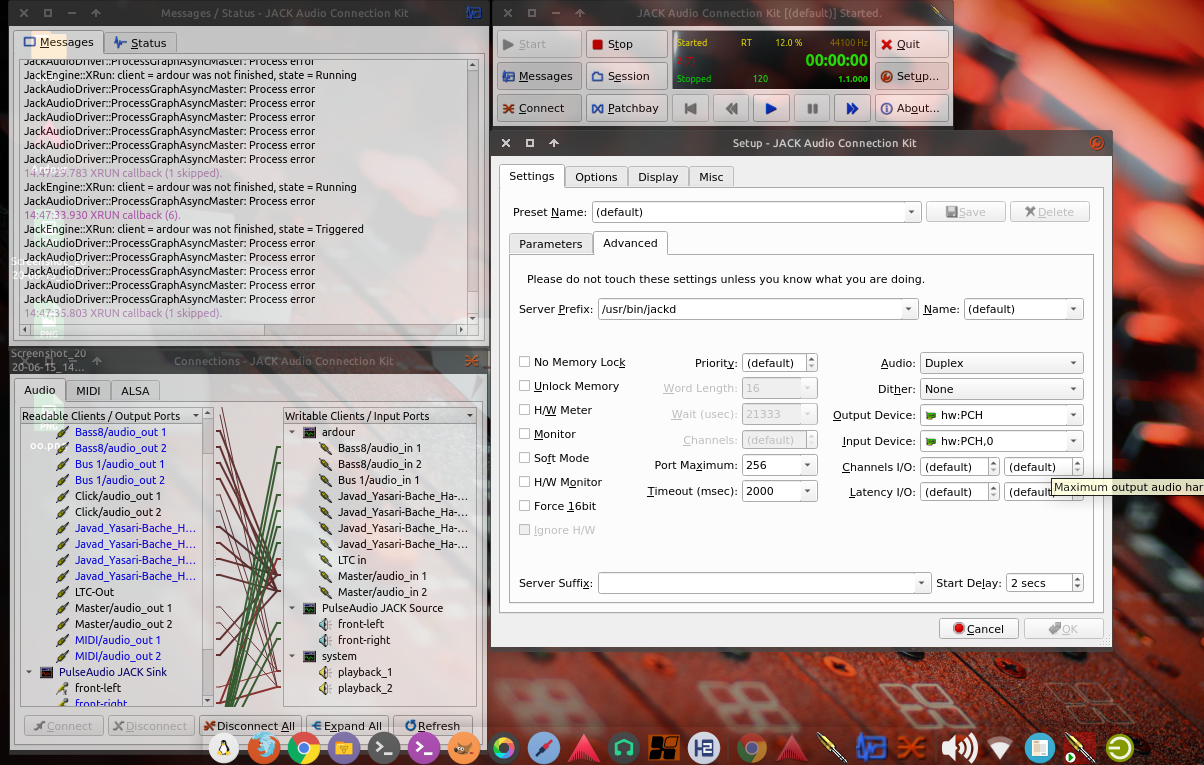The height and width of the screenshot is (765, 1204).
Task: Click the transport Fast Forward button
Action: (852, 108)
